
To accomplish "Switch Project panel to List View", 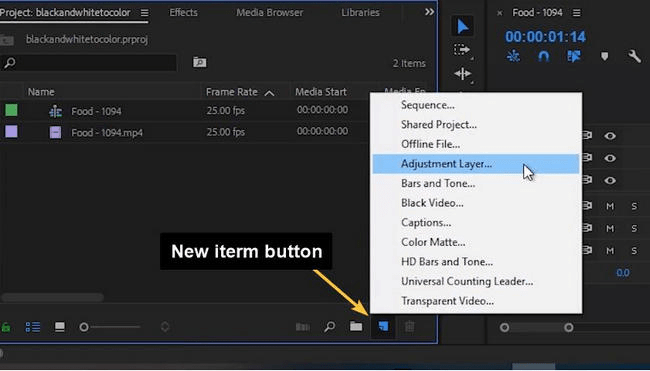I will coord(33,327).
